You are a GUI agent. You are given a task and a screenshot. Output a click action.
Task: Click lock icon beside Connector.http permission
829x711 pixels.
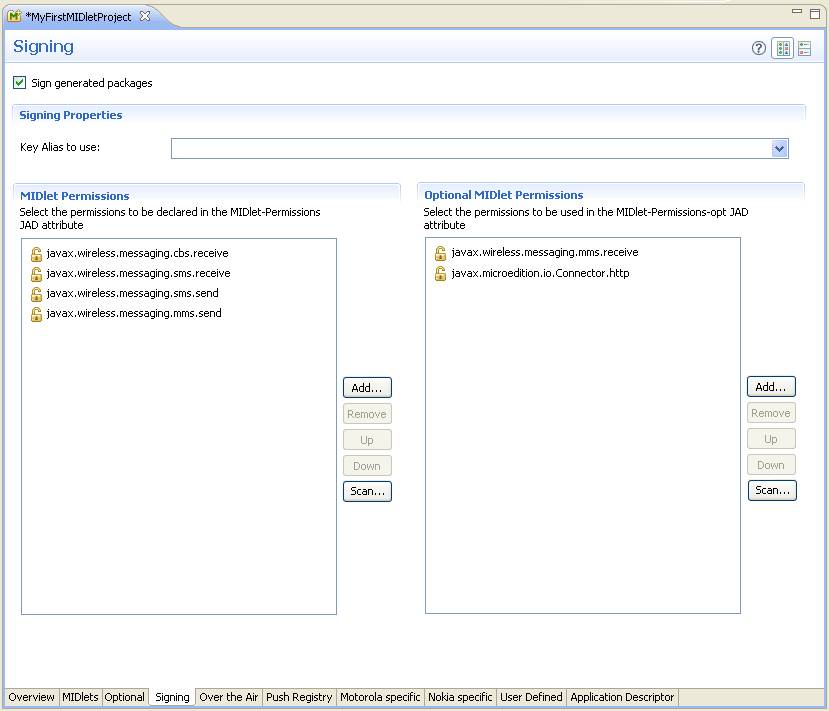[x=440, y=274]
